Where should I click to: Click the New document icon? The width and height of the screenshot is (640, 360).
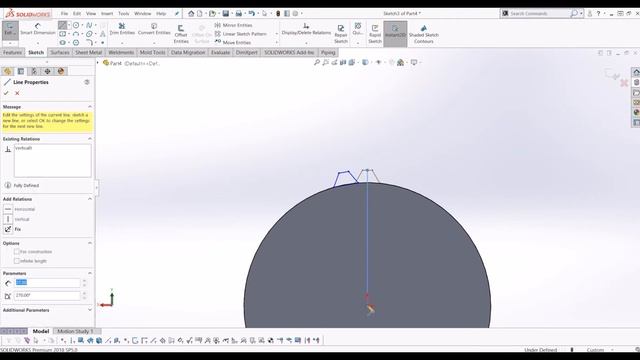point(200,13)
